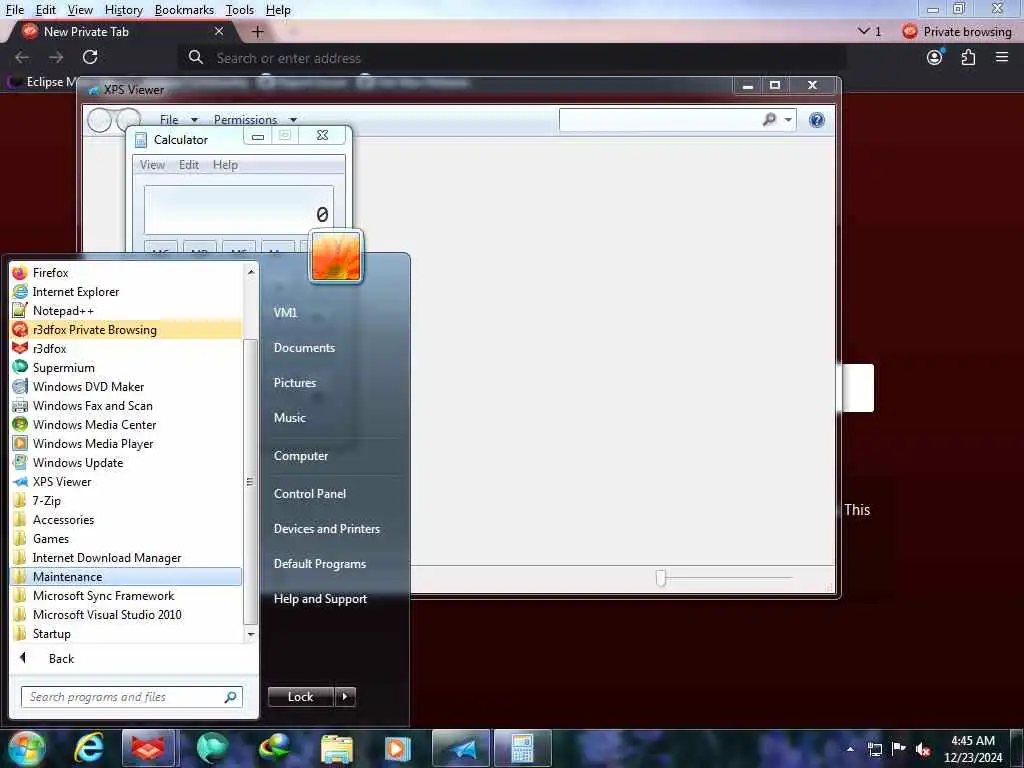The width and height of the screenshot is (1024, 768).
Task: Expand the Microsoft Sync Framework folder
Action: pos(126,596)
